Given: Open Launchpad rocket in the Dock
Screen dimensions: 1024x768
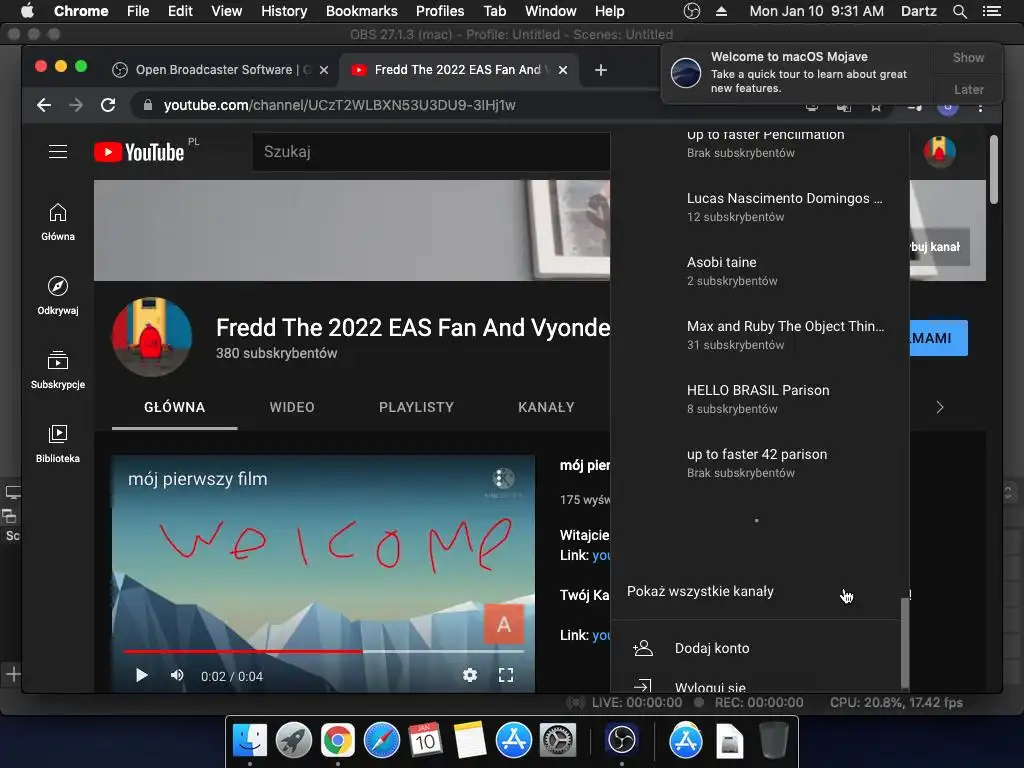Looking at the screenshot, I should 293,741.
